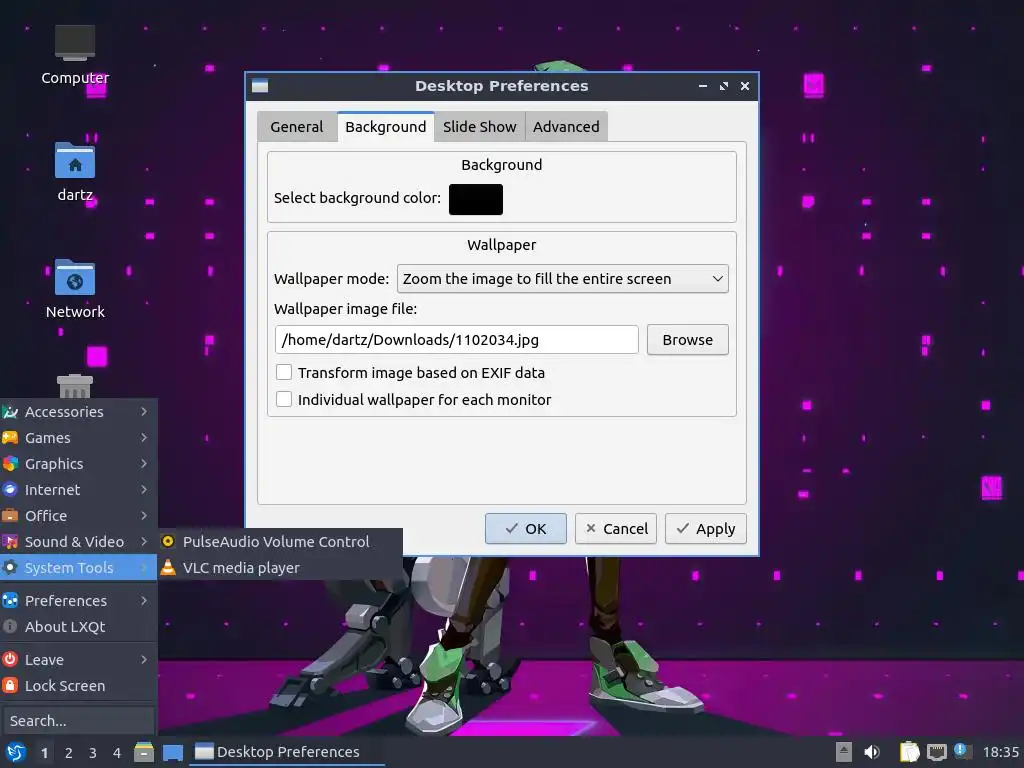Open the update notifier tray icon
The width and height of the screenshot is (1024, 768).
coord(961,751)
